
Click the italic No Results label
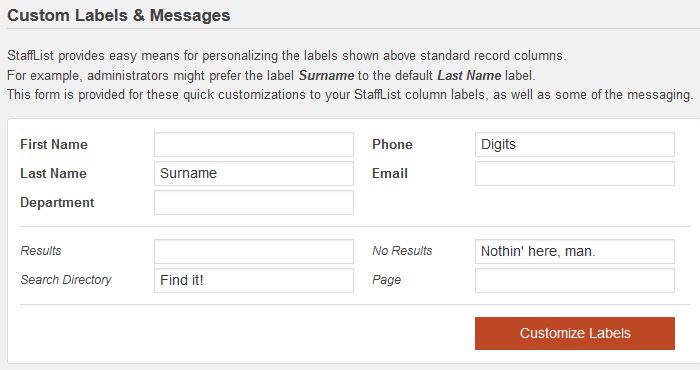(x=402, y=251)
